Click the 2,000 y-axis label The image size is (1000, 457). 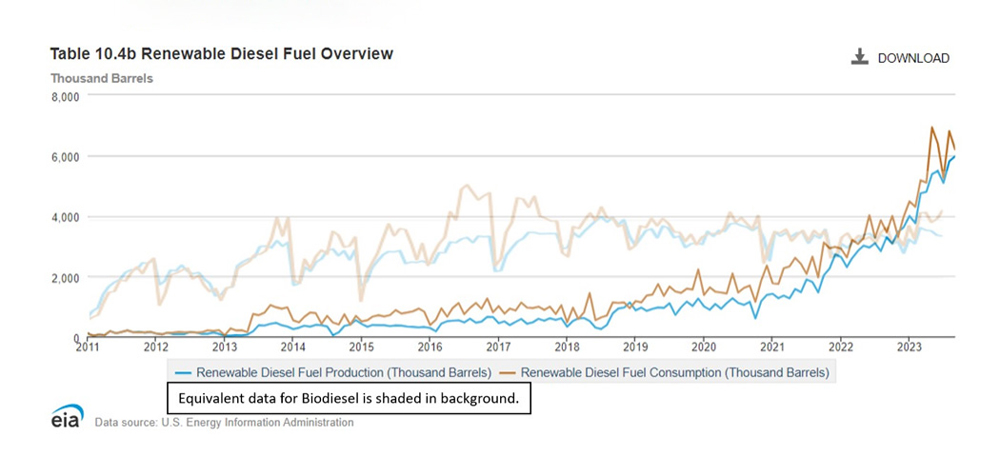64,278
